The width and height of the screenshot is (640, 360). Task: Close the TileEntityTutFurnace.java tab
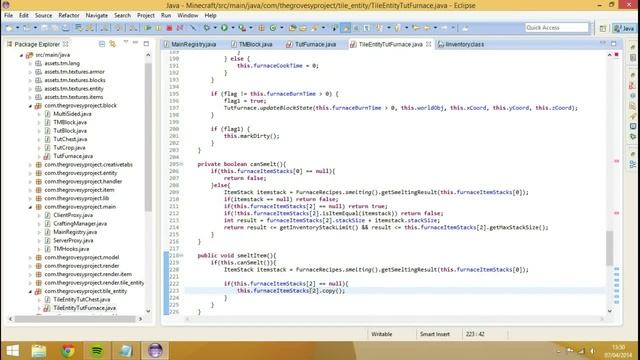click(429, 44)
